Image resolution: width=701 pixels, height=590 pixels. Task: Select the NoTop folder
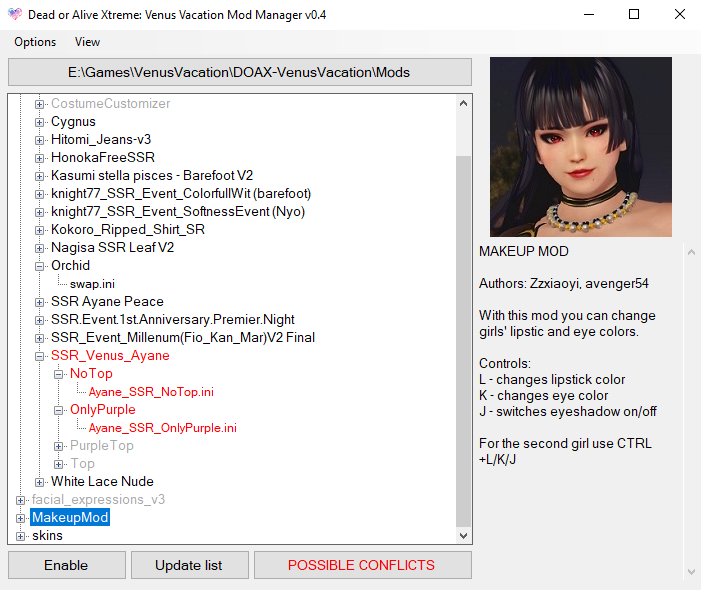(91, 373)
